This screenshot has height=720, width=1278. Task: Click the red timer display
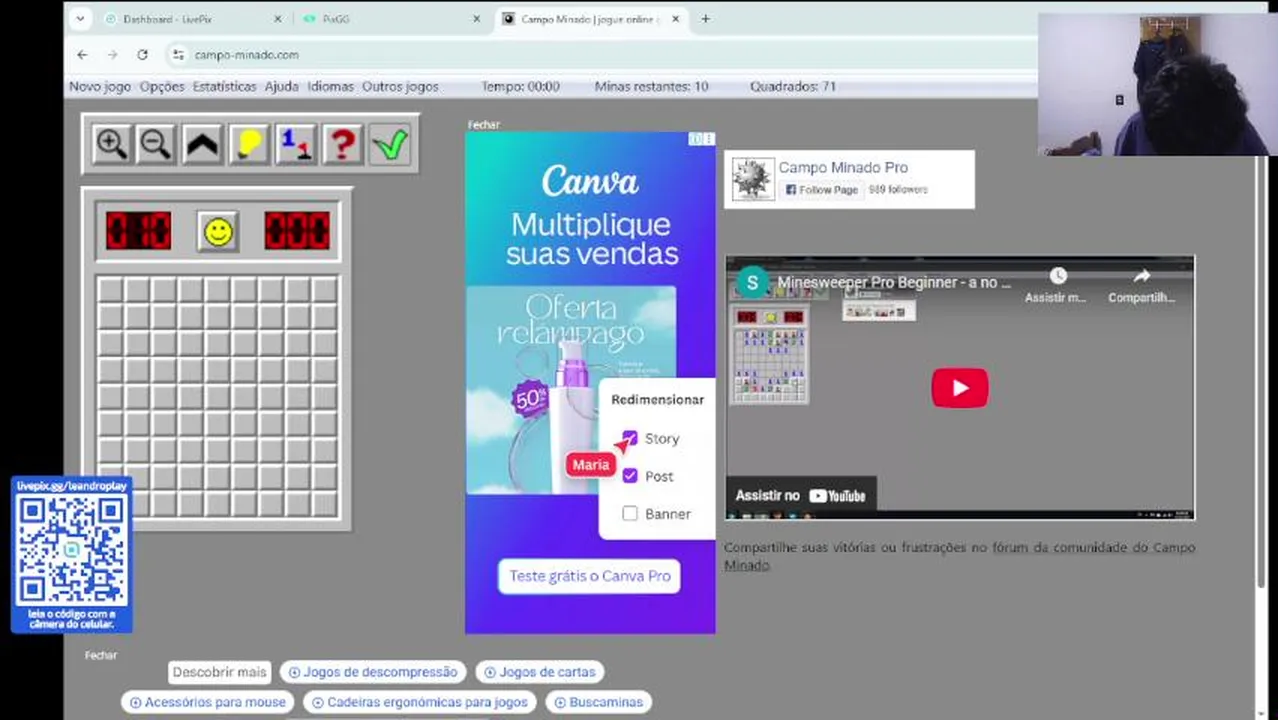297,231
